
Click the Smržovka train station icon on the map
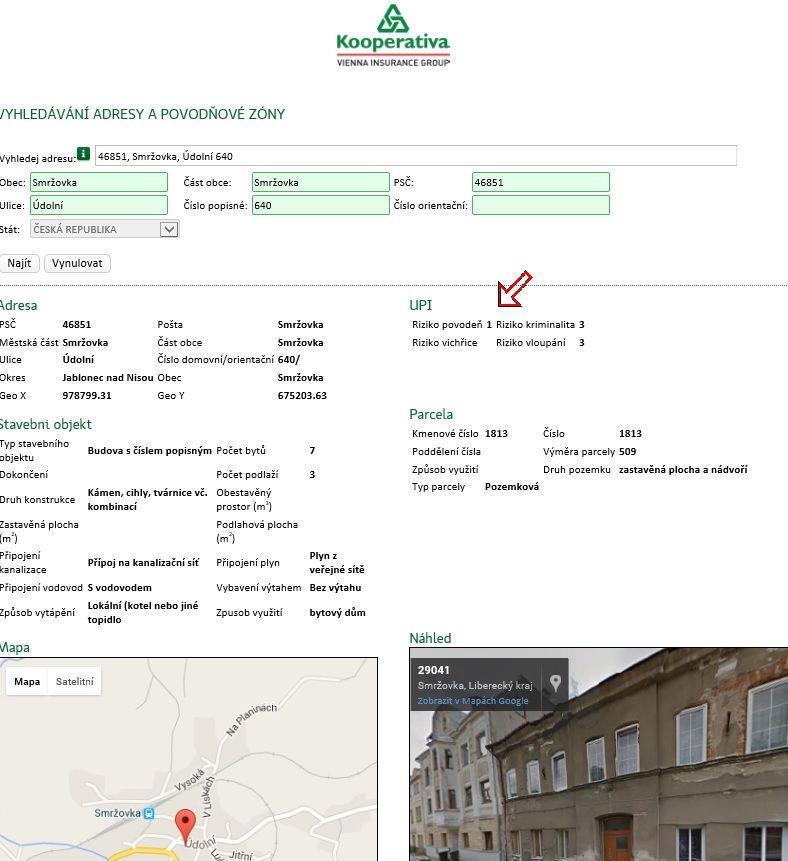tap(149, 813)
